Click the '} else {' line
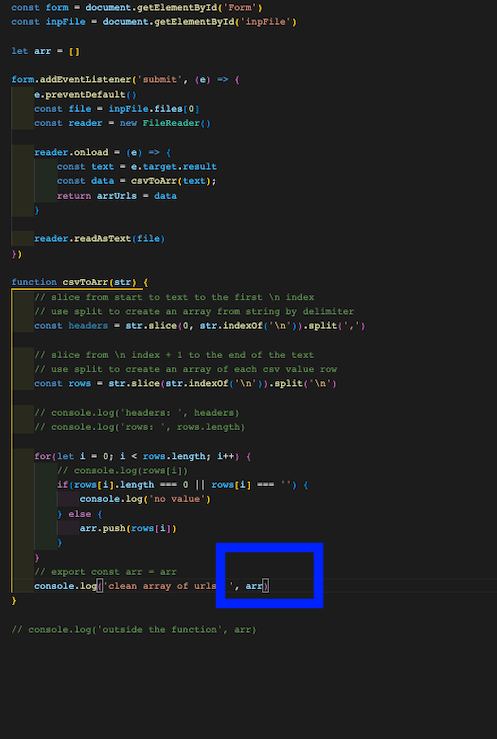 [80, 514]
